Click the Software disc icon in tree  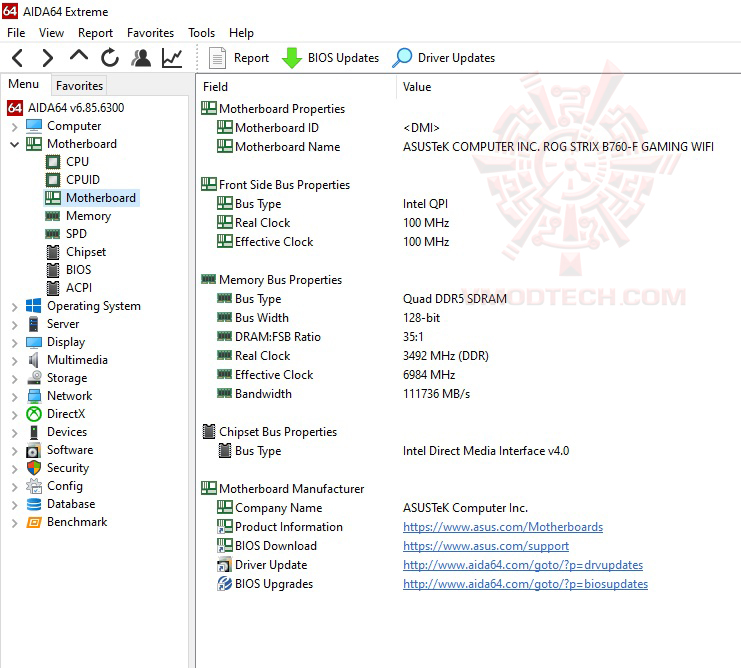(x=34, y=450)
